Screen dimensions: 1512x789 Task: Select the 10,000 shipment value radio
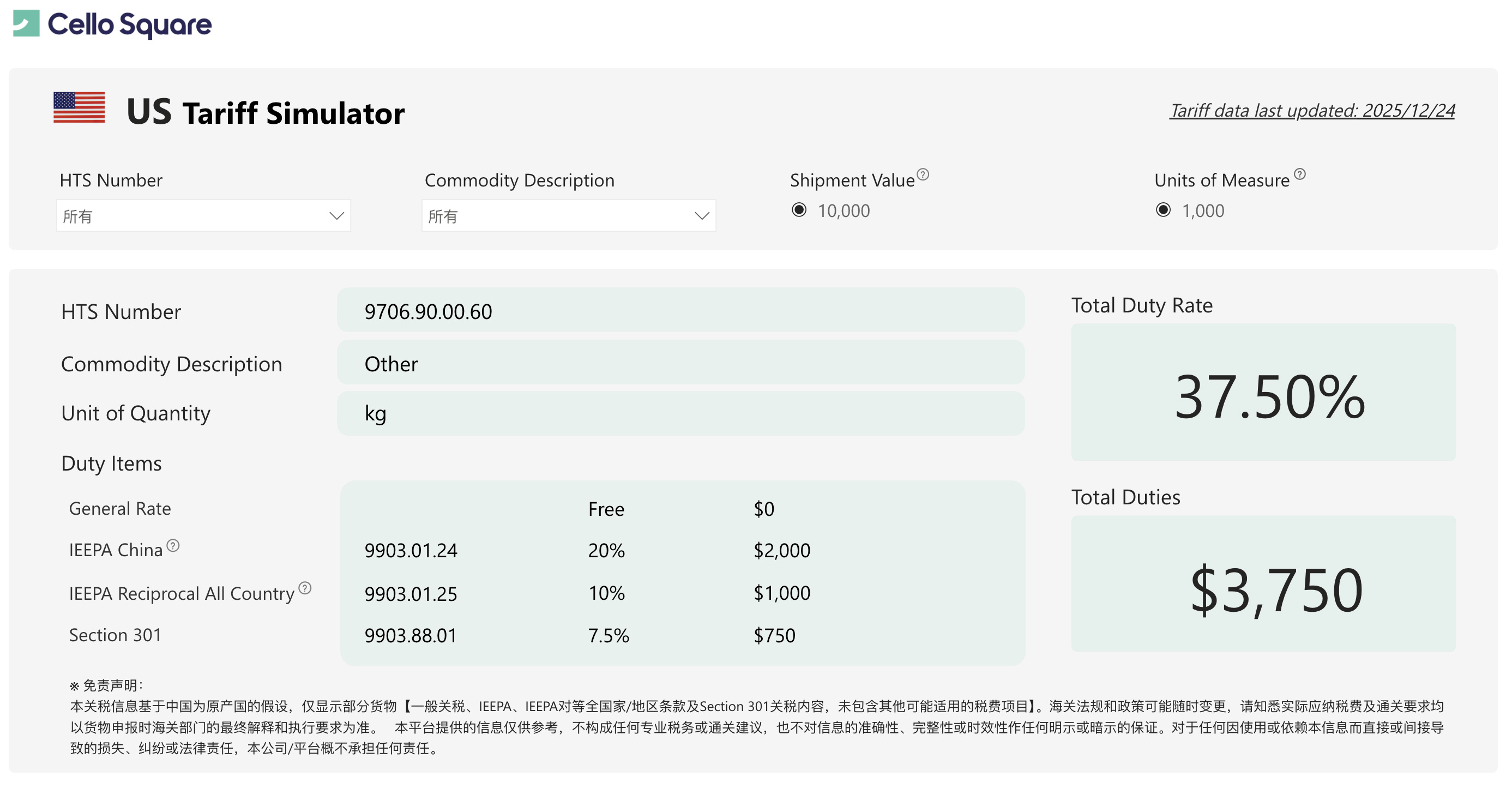click(x=799, y=210)
